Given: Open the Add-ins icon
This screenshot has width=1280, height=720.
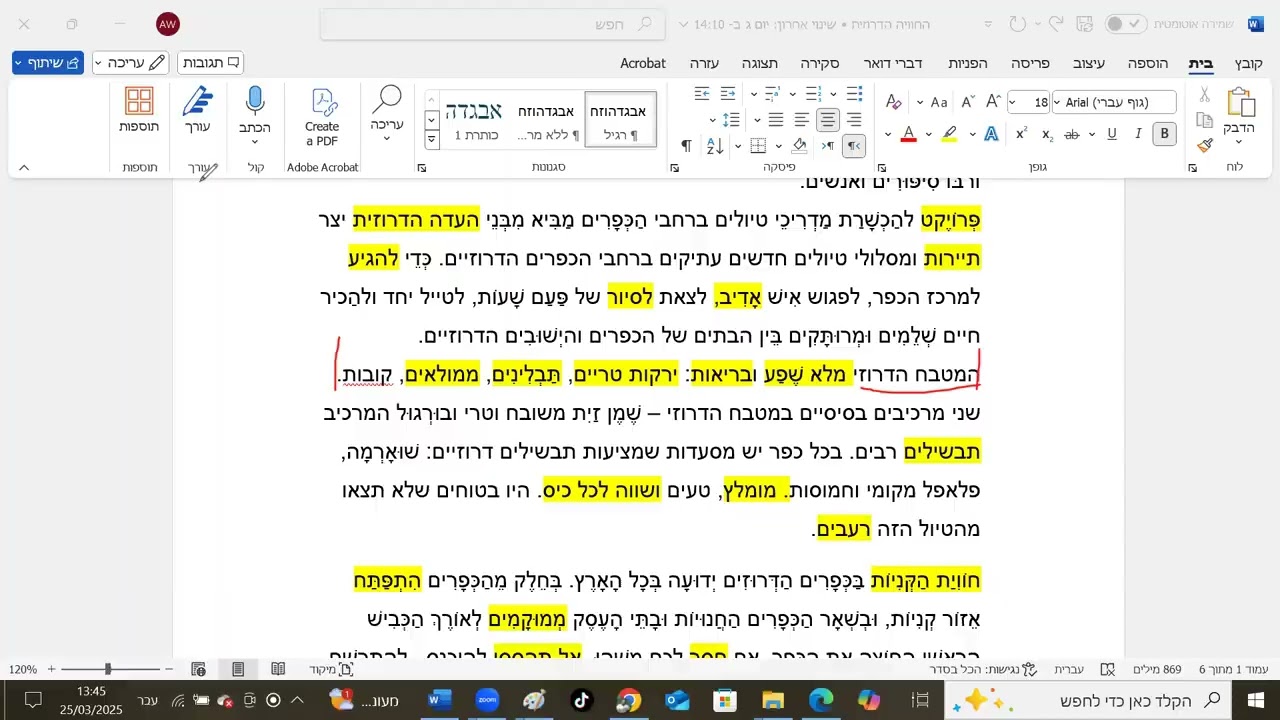Looking at the screenshot, I should 139,101.
